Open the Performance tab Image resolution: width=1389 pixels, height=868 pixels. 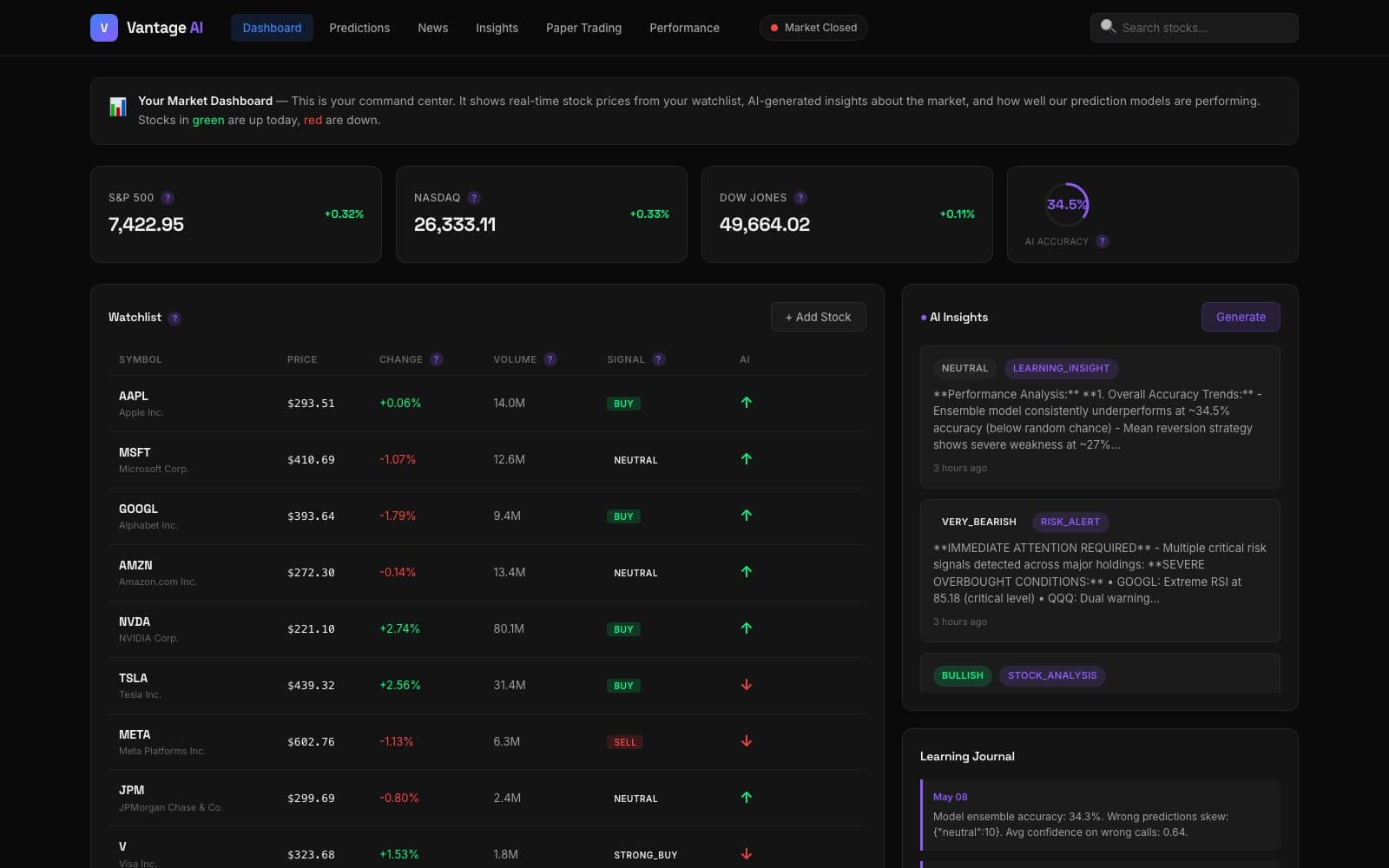point(684,28)
